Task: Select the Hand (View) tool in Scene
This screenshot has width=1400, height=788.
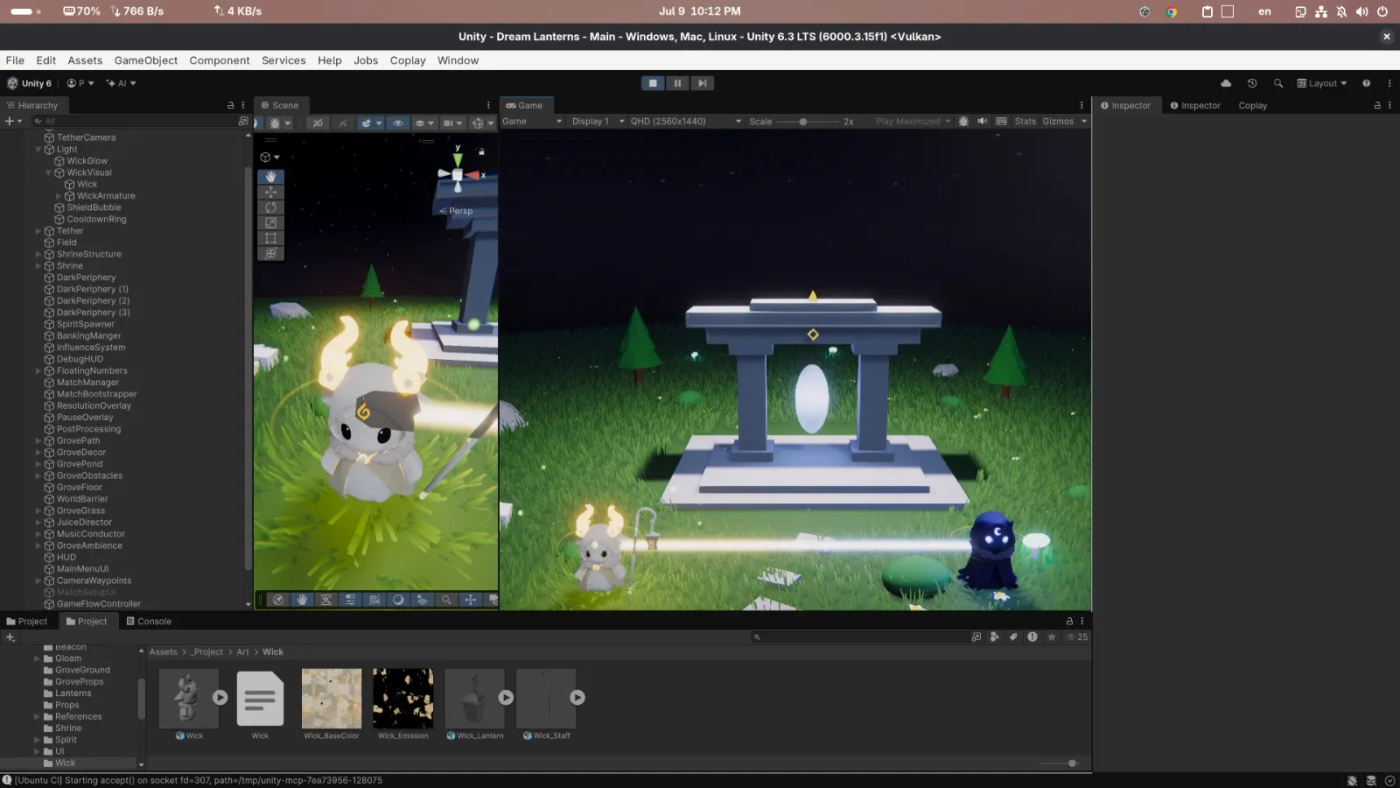Action: point(271,176)
